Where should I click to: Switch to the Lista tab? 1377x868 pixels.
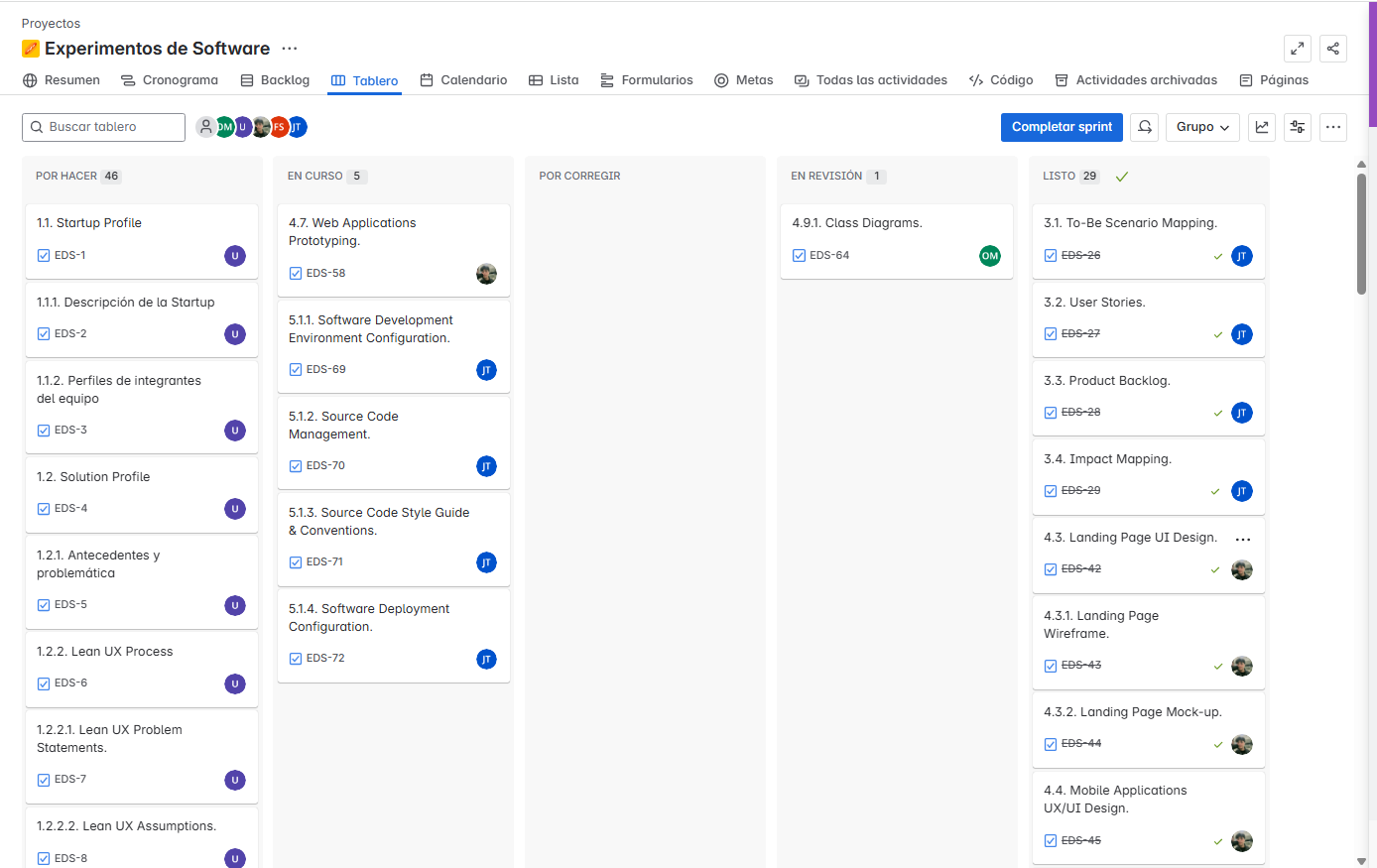pyautogui.click(x=554, y=80)
